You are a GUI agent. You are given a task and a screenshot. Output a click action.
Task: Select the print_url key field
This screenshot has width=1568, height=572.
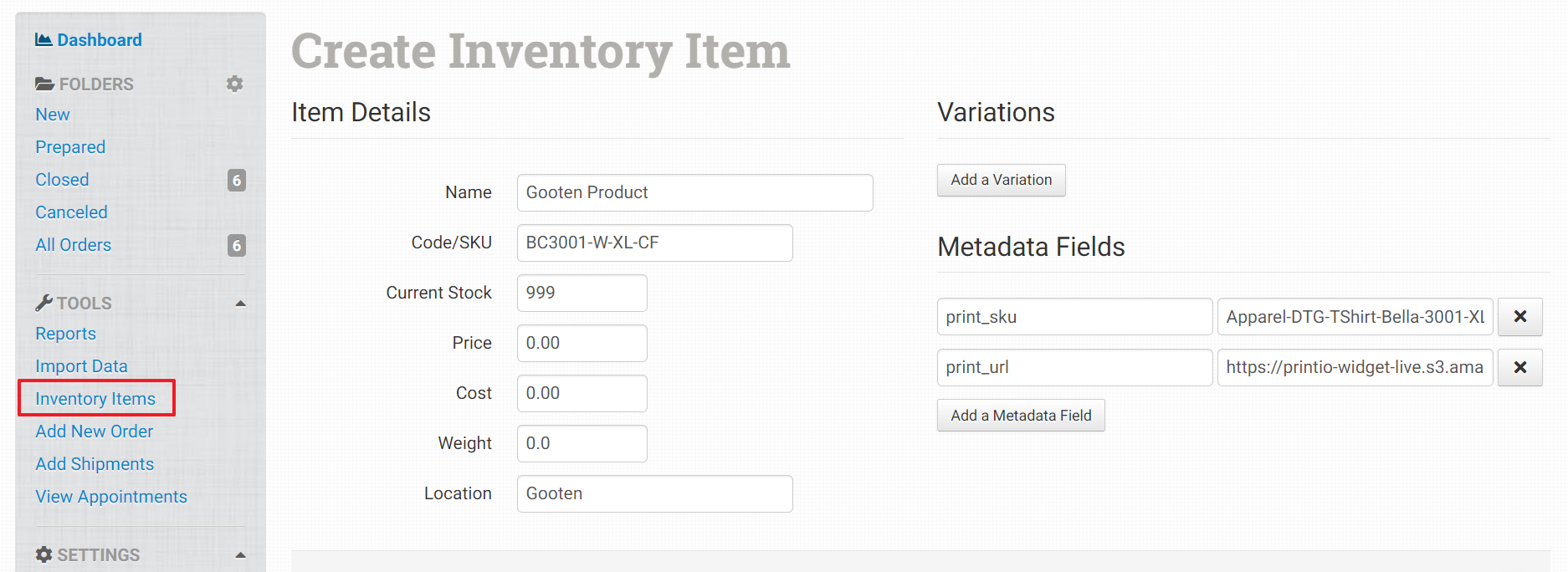coord(1074,367)
